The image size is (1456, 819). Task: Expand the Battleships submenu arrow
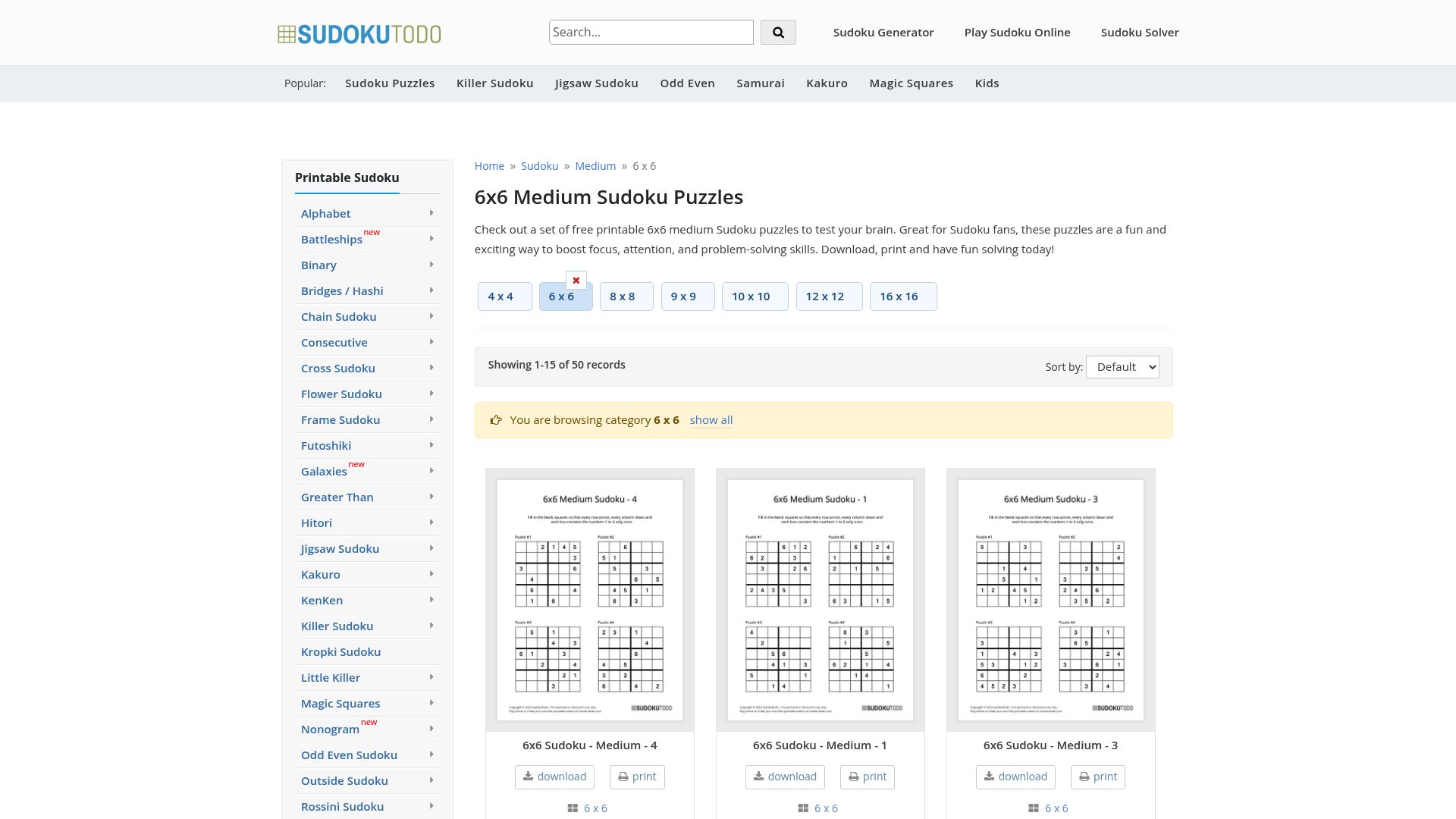[x=431, y=239]
